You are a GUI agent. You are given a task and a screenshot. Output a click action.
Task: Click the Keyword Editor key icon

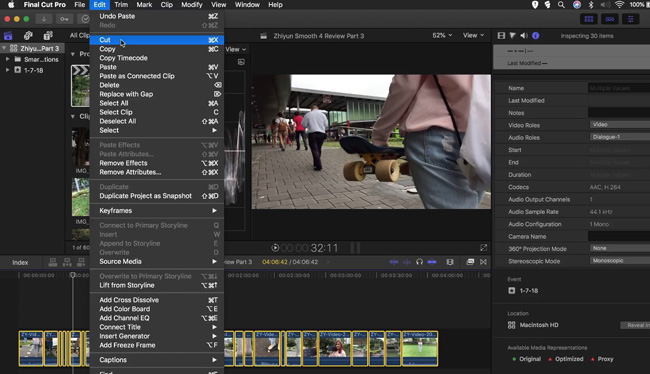click(x=64, y=19)
